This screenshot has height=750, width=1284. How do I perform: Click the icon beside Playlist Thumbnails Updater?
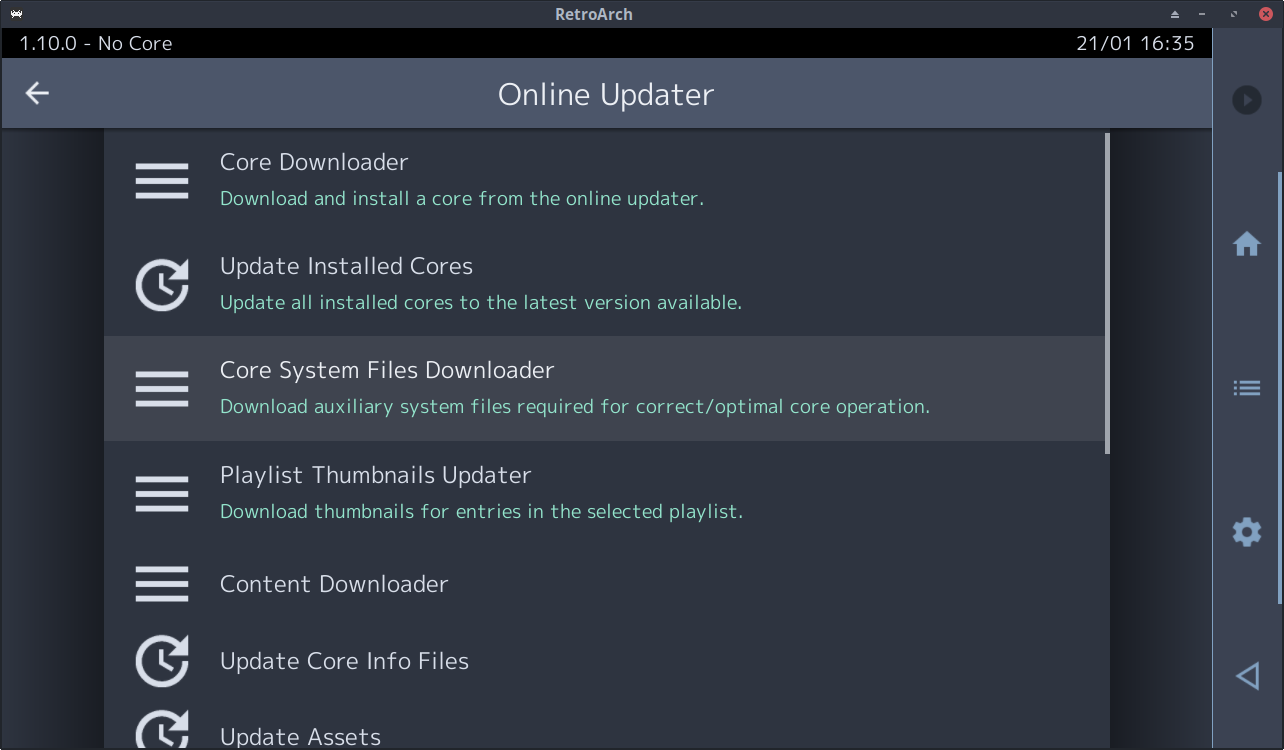(x=161, y=492)
